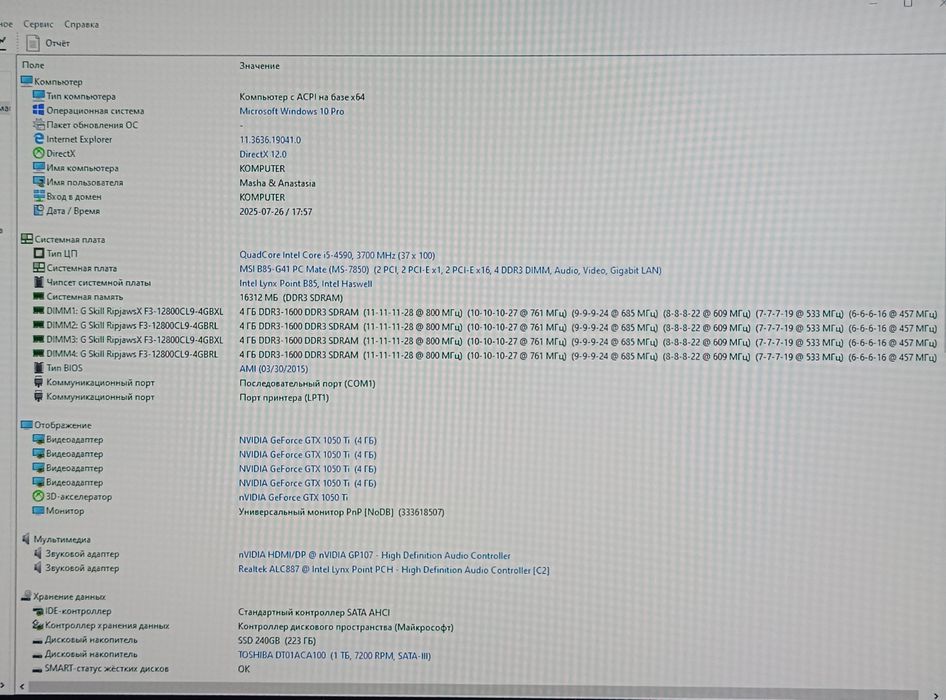Click the Тип BIOS icon
The width and height of the screenshot is (946, 700).
pyautogui.click(x=39, y=368)
